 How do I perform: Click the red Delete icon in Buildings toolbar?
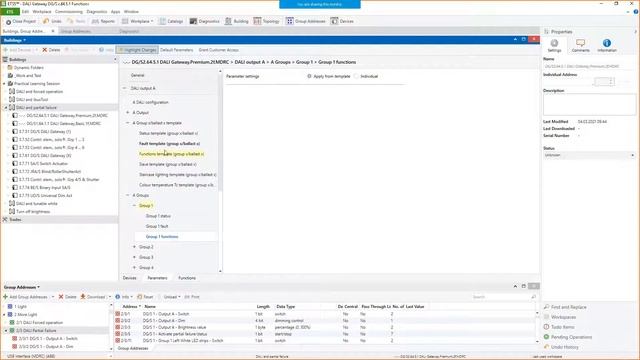(x=45, y=50)
